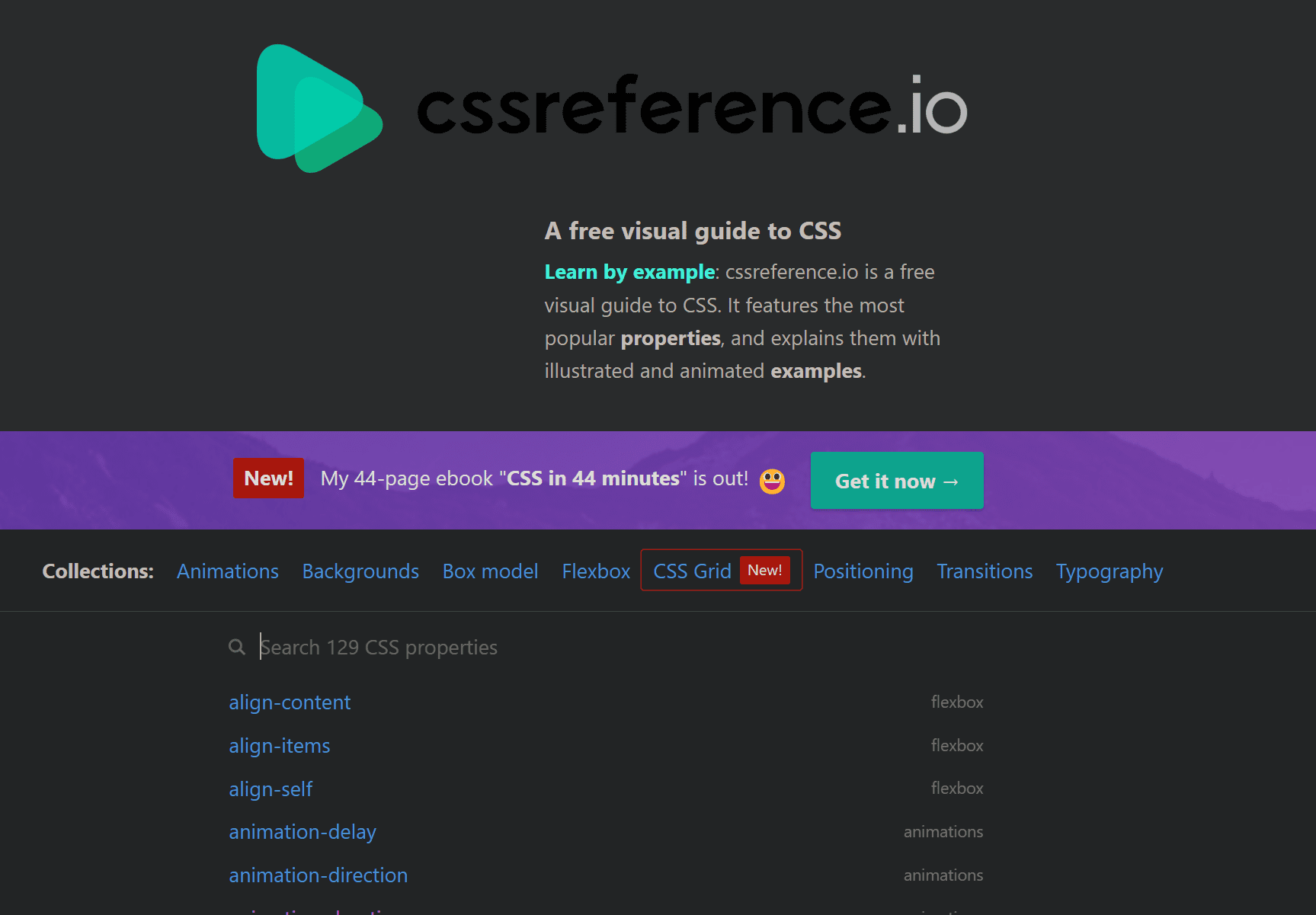Click the Get it now button
This screenshot has height=915, width=1316.
tap(897, 481)
